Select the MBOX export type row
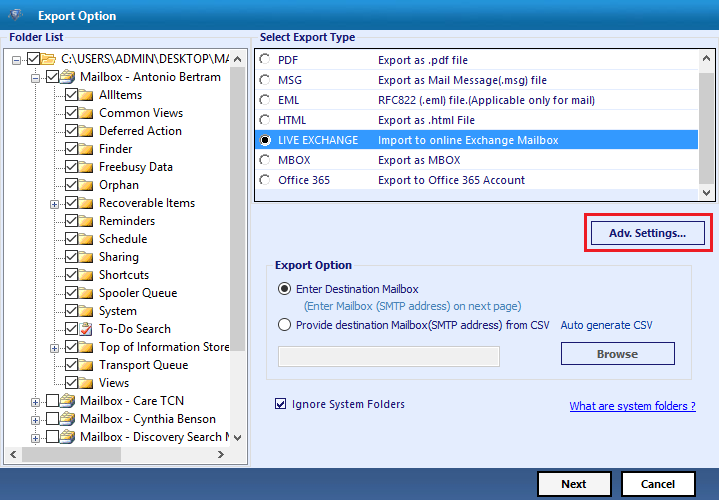Image resolution: width=719 pixels, height=500 pixels. click(x=476, y=160)
